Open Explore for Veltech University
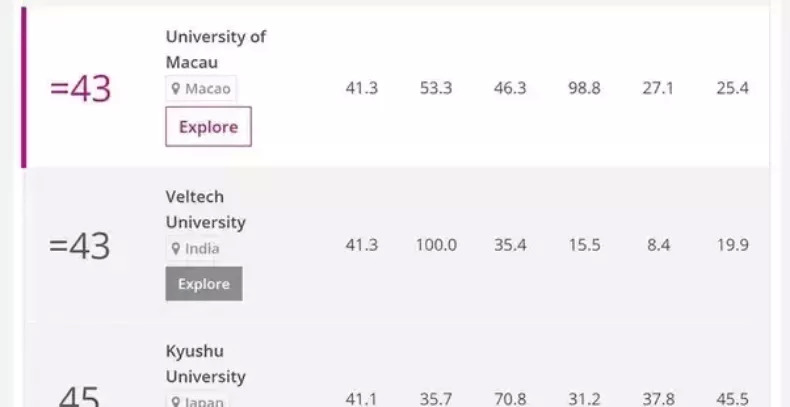This screenshot has width=790, height=407. point(204,284)
